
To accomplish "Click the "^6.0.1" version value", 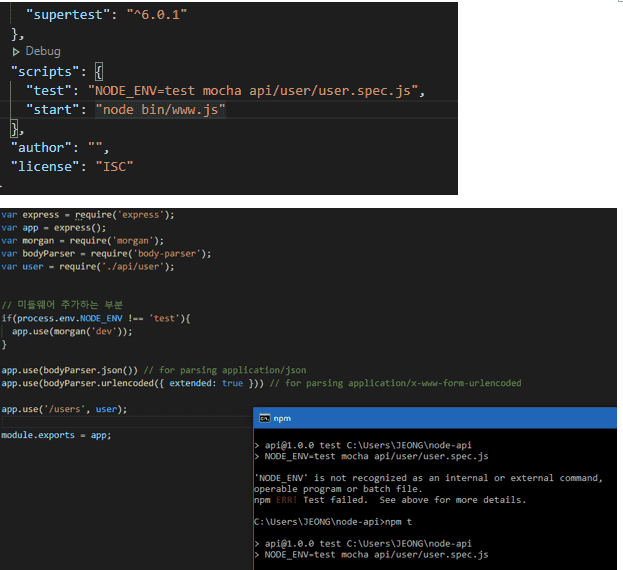I will point(157,15).
